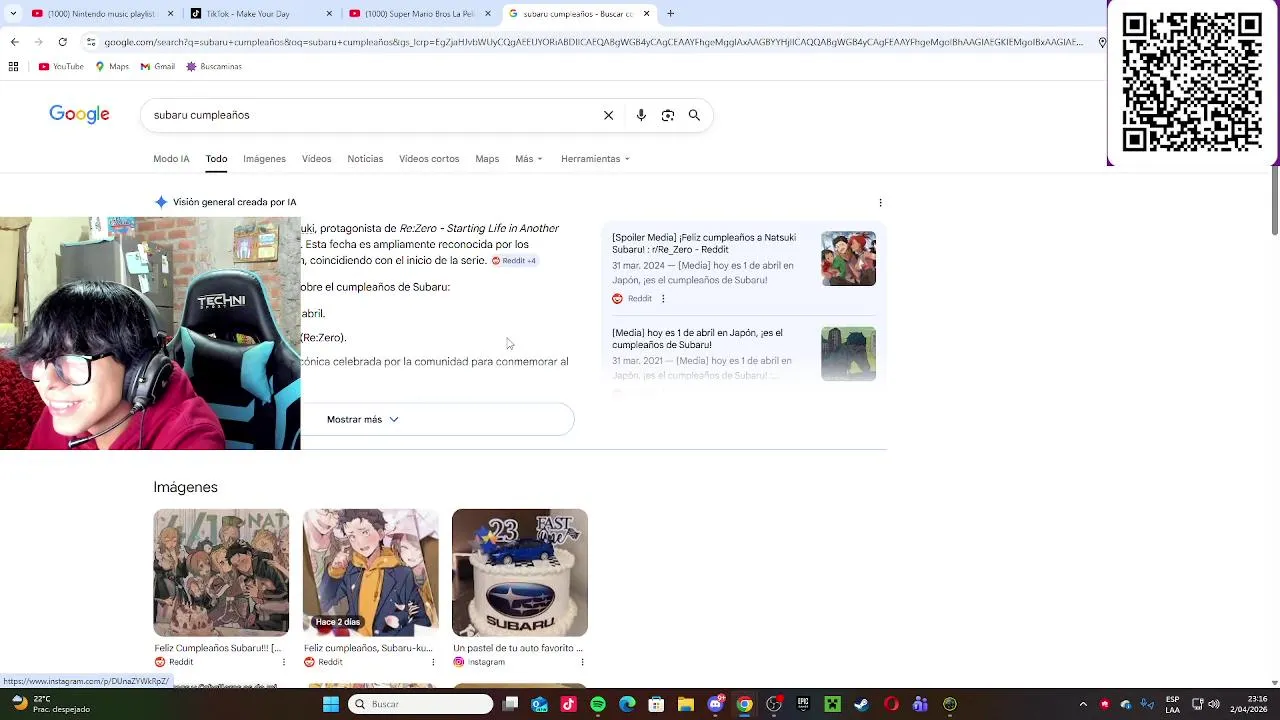Open the 'Hace 2 días' Subaru fanart thumbnail
Viewport: 1280px width, 720px height.
point(370,573)
